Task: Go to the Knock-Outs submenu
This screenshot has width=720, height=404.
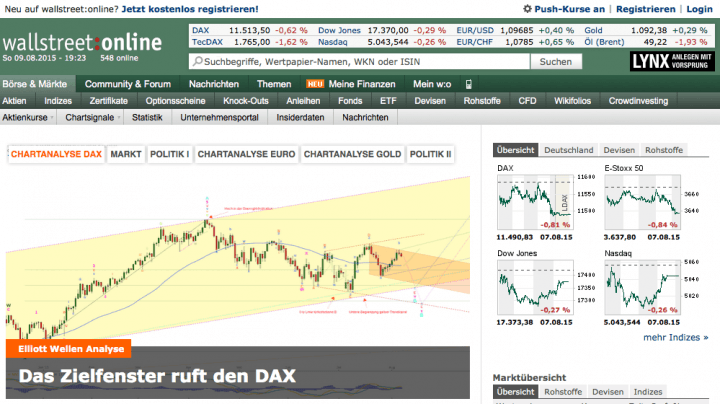Action: click(x=246, y=101)
